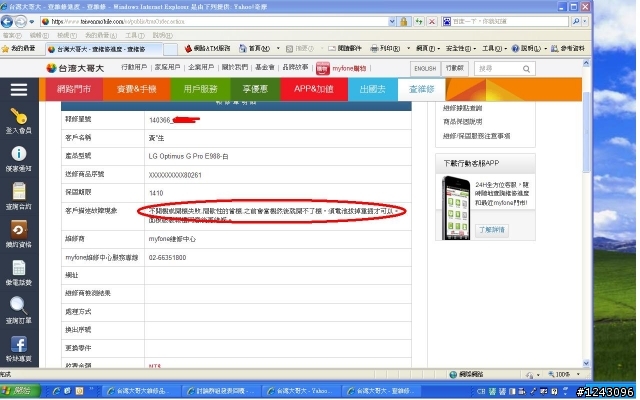640x400 pixels.
Task: Select the APP&加值 navigation tab
Action: (x=314, y=89)
